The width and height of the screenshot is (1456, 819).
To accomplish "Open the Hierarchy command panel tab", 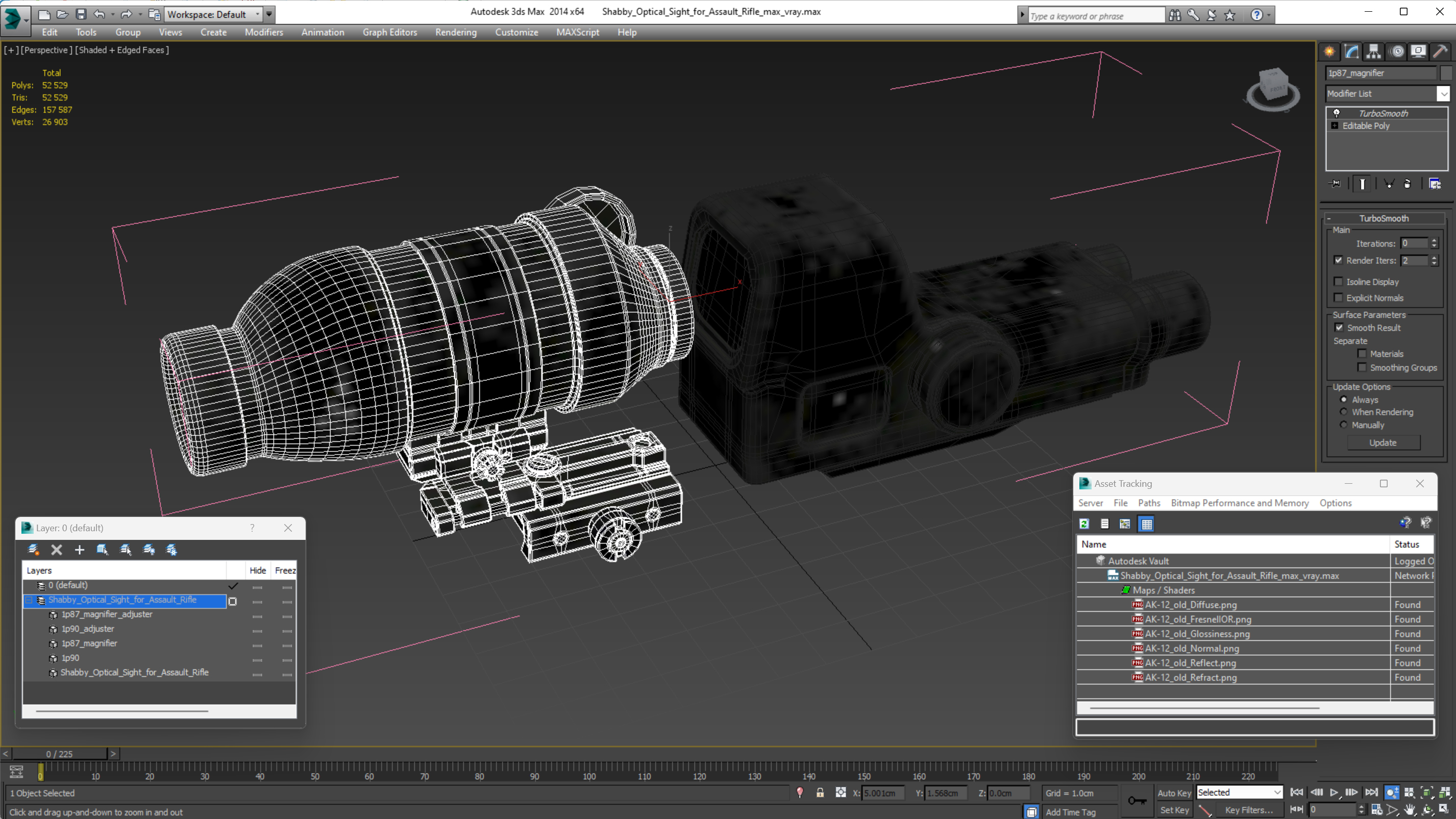I will tap(1373, 52).
